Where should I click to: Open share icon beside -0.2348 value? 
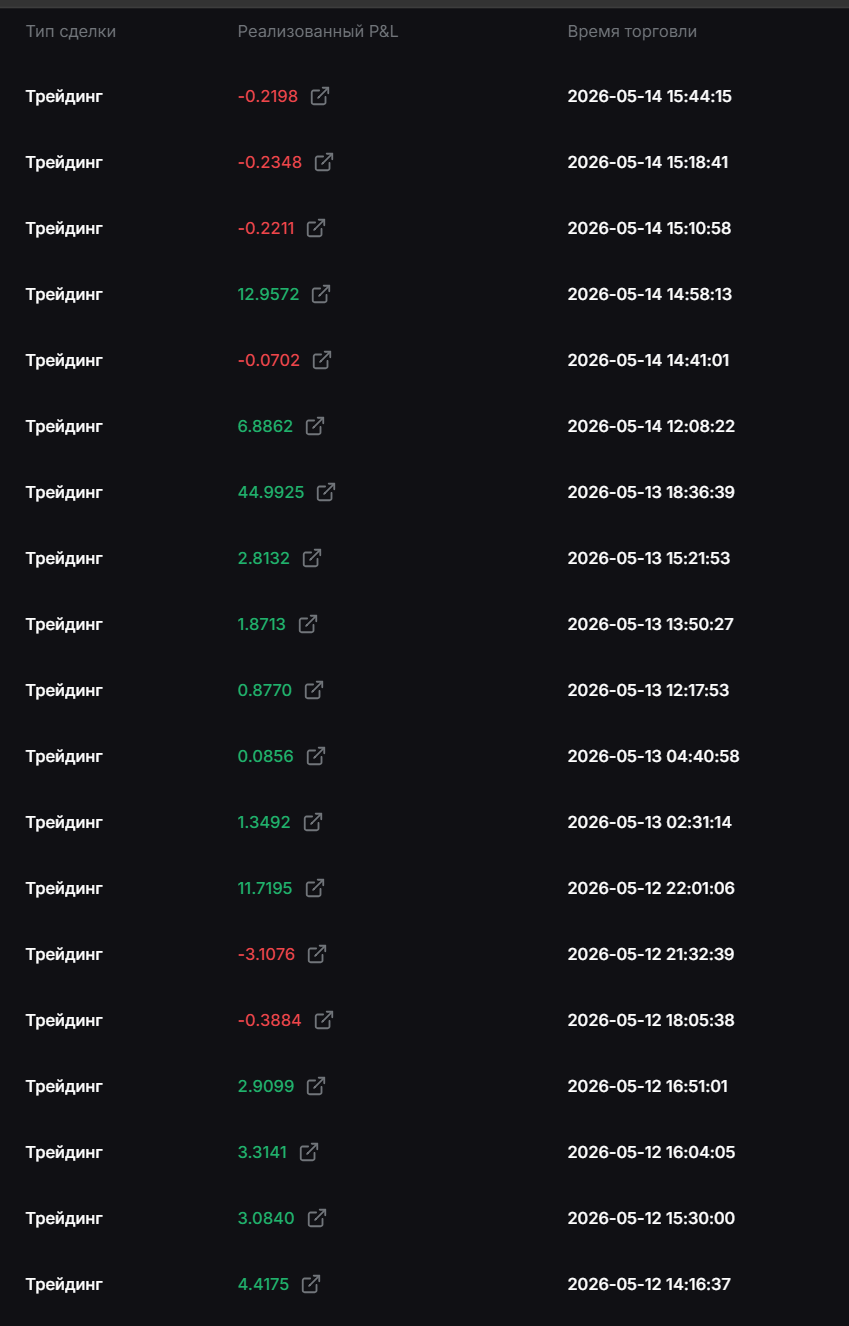pos(324,162)
